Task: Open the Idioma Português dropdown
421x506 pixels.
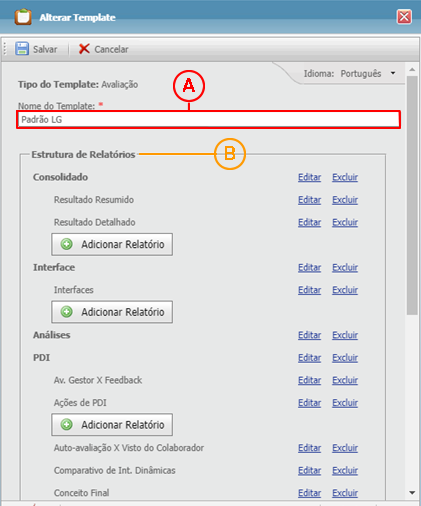Action: (x=393, y=73)
